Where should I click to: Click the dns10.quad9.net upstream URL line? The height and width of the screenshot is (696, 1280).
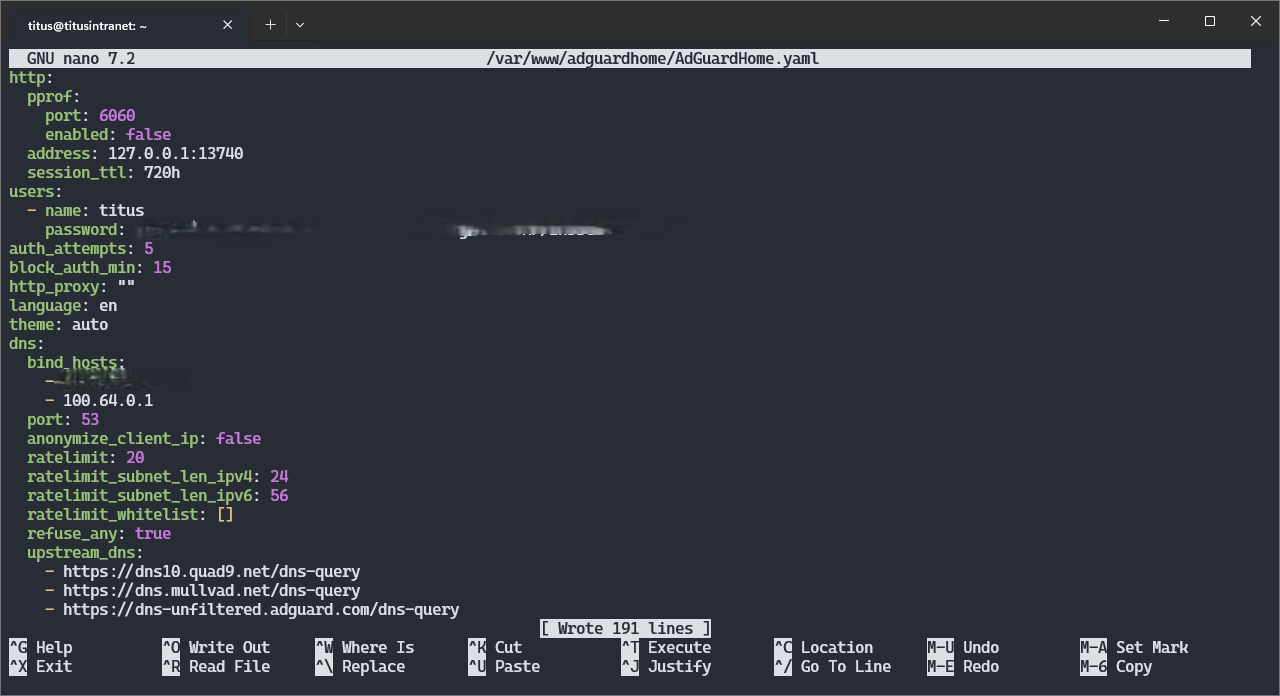point(211,571)
